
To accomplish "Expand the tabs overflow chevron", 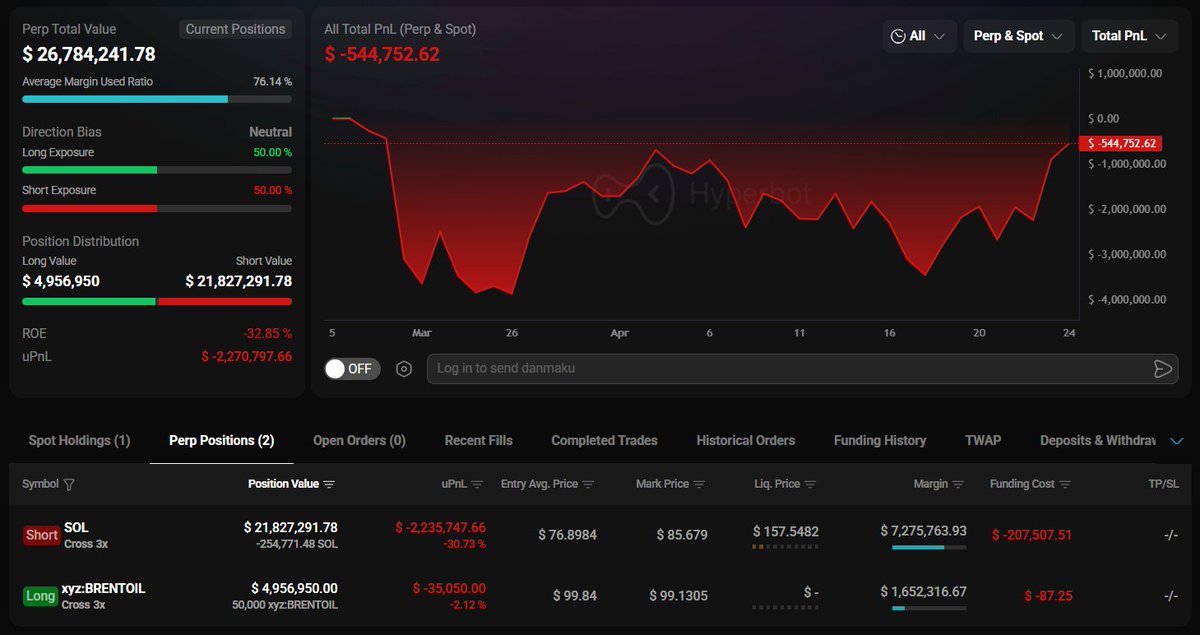I will pos(1176,441).
